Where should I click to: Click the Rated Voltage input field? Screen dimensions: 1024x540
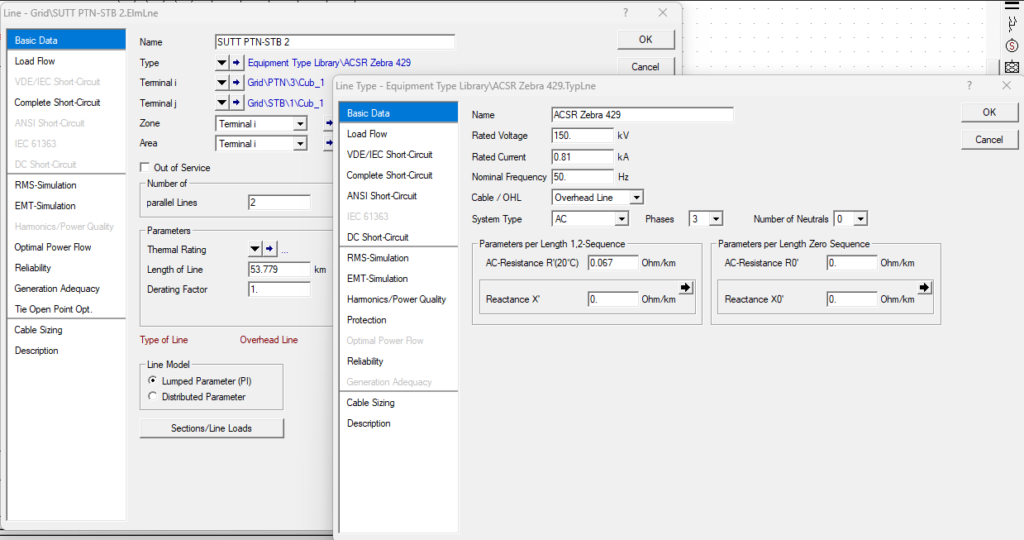[582, 136]
